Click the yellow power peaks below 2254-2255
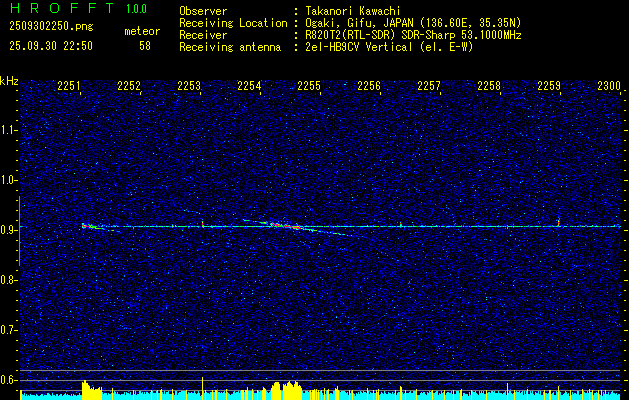 click(x=286, y=390)
